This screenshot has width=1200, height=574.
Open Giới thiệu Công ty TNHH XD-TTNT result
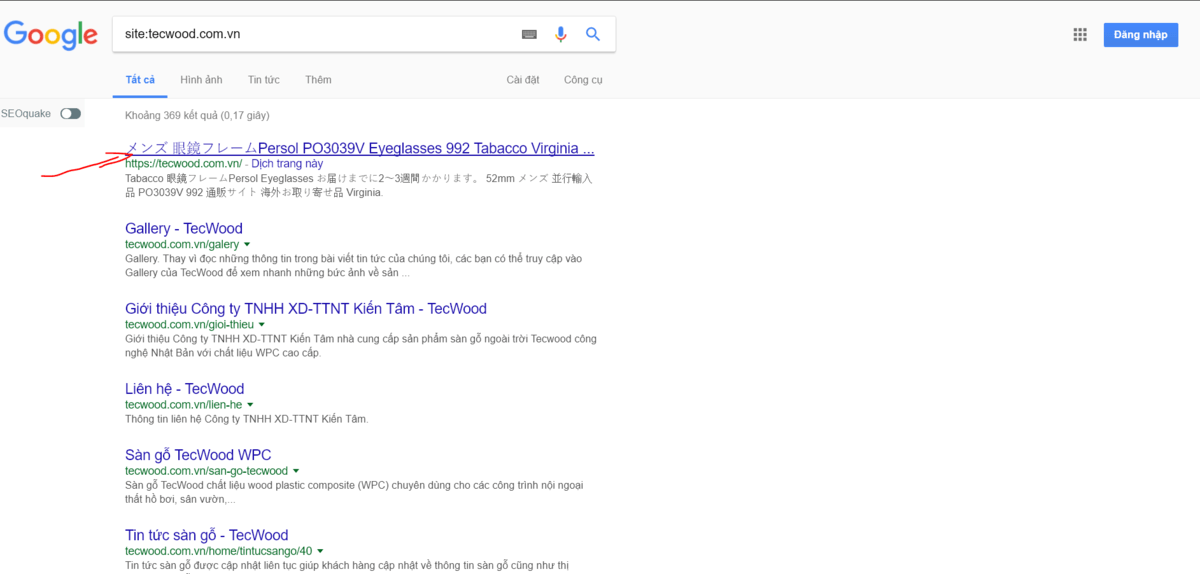coord(306,308)
